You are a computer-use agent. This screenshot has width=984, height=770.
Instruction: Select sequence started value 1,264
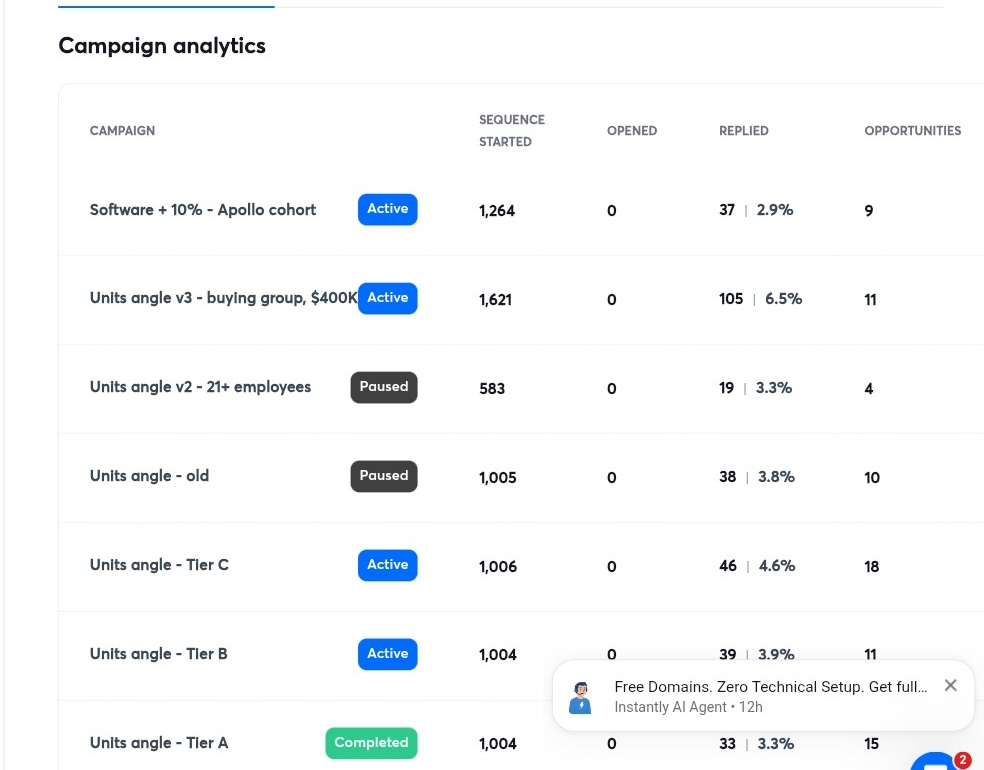[x=496, y=211]
